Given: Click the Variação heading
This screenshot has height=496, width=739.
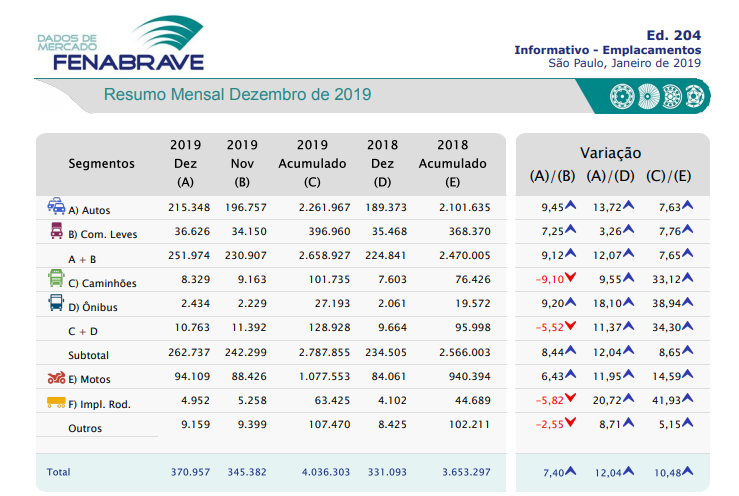Looking at the screenshot, I should [610, 153].
